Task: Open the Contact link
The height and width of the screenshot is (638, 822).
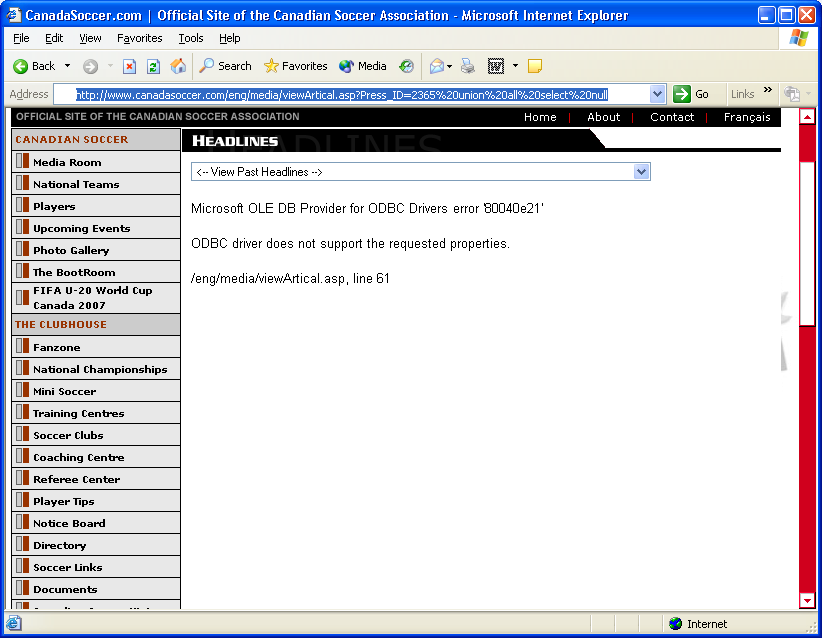Action: click(x=672, y=117)
